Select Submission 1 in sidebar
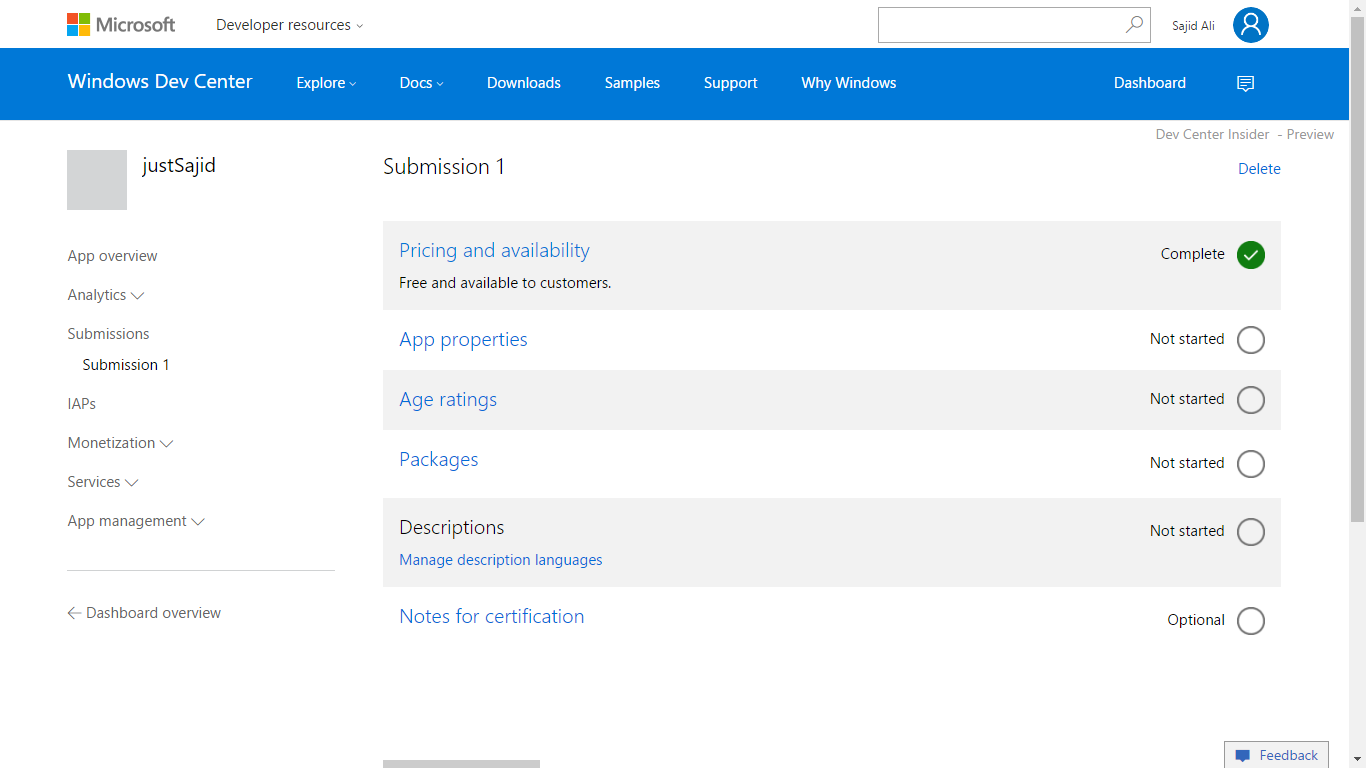This screenshot has height=768, width=1366. pyautogui.click(x=126, y=365)
